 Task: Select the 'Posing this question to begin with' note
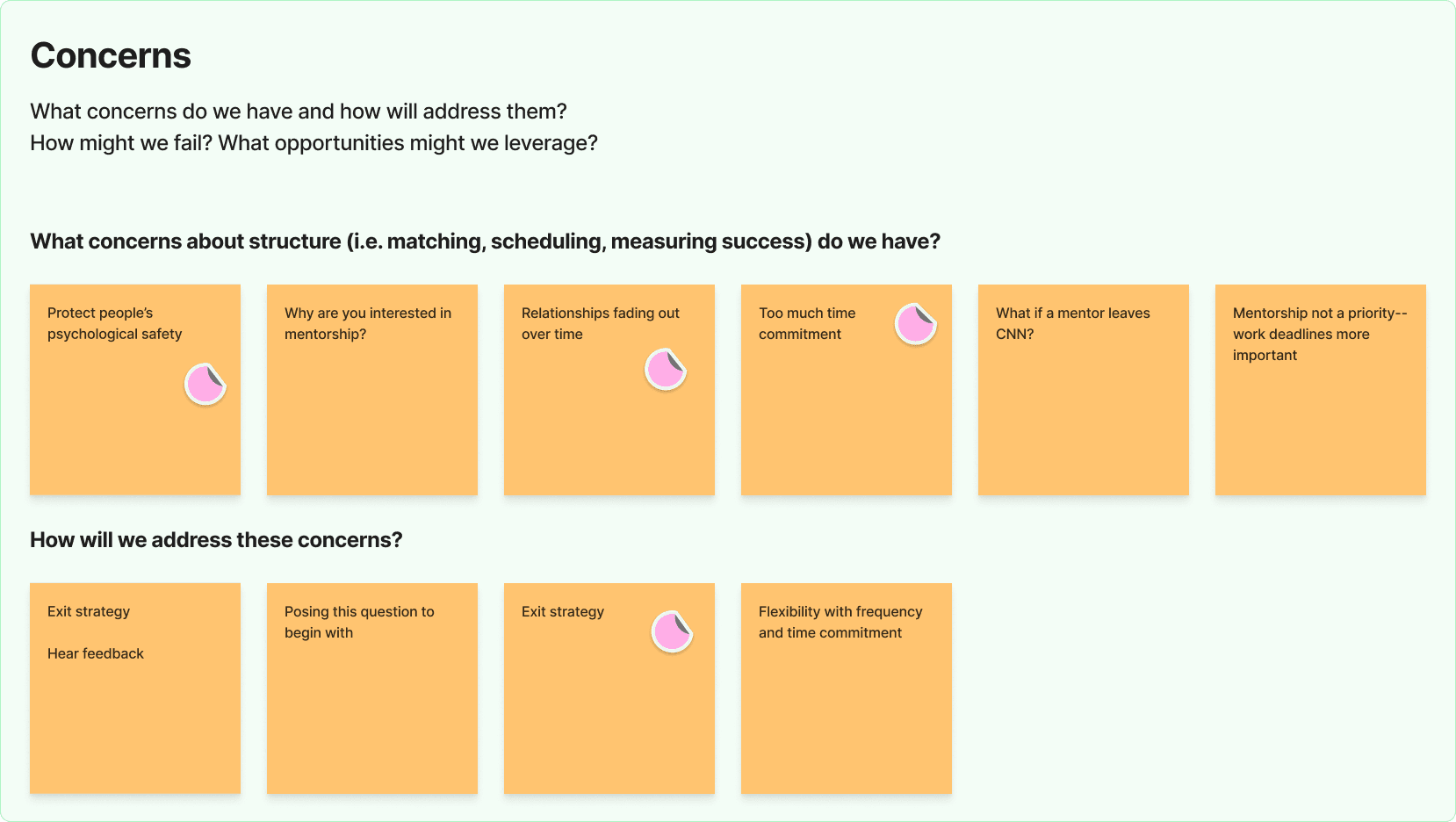372,689
